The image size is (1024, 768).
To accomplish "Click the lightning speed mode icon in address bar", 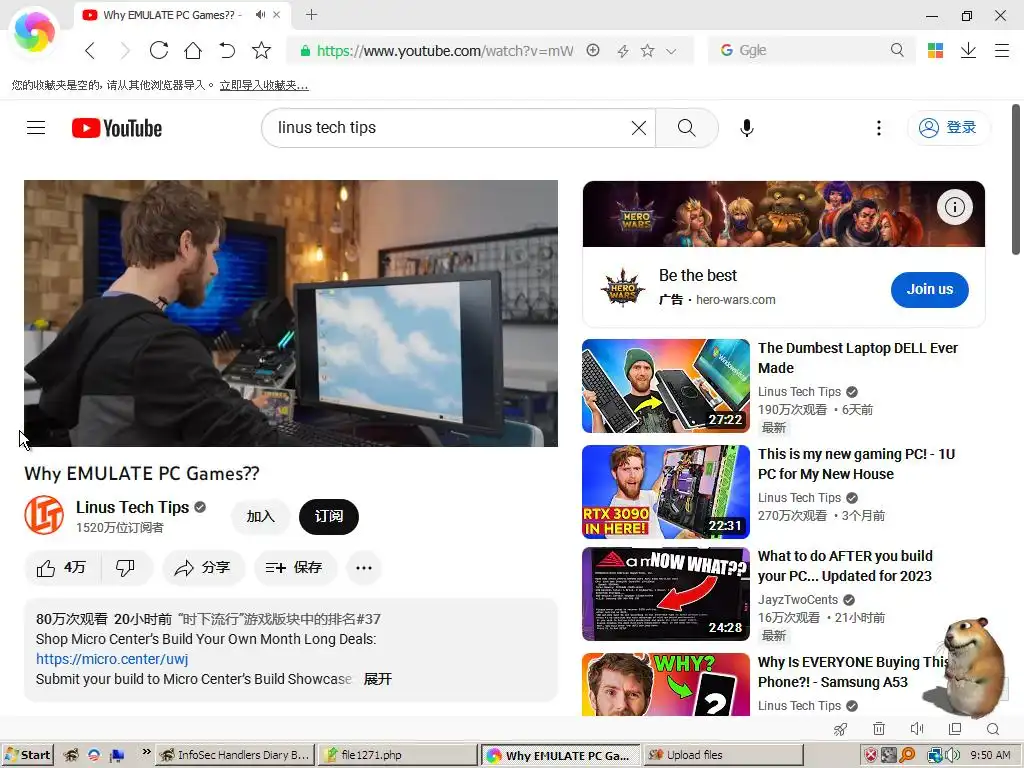I will (x=623, y=51).
